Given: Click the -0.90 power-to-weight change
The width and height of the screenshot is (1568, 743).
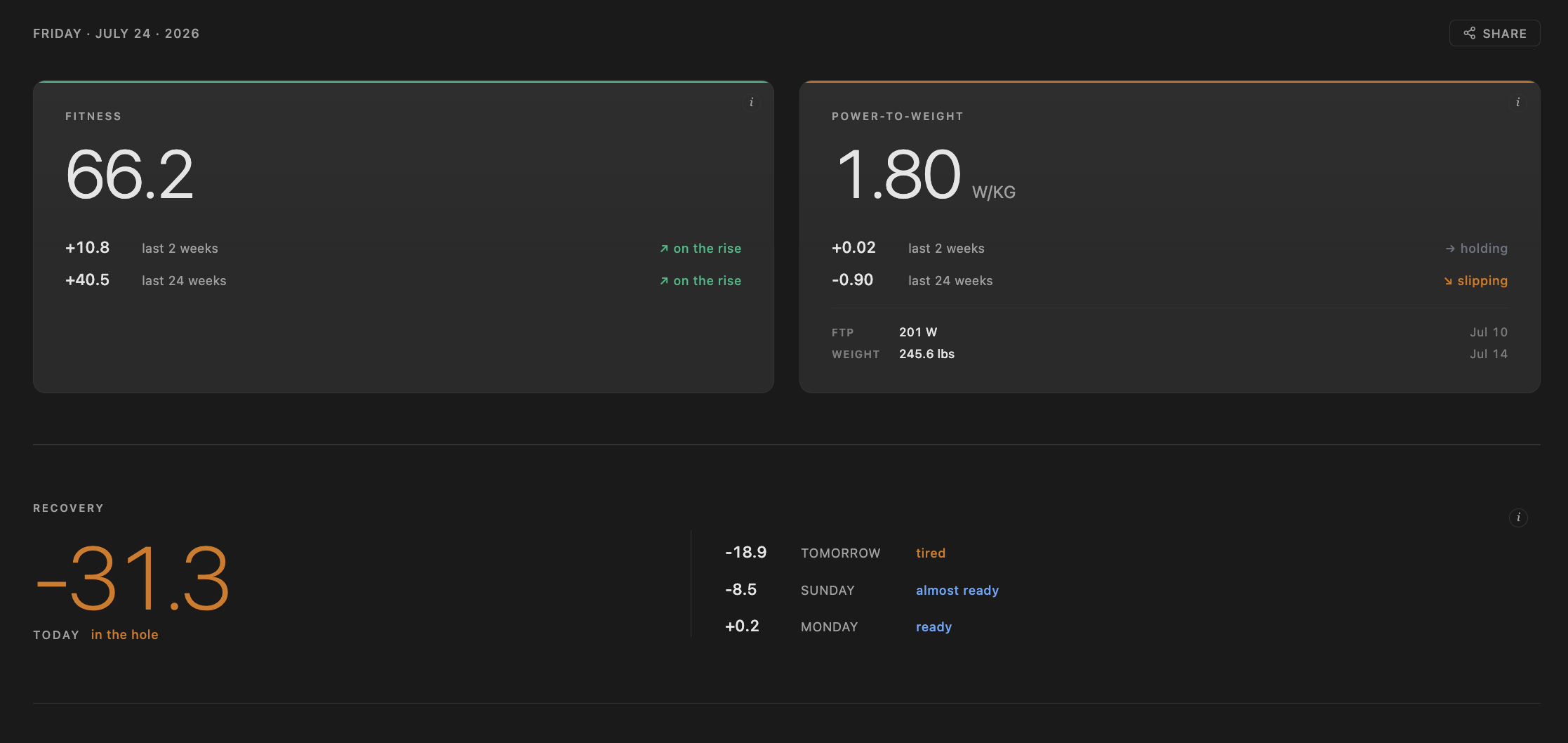Looking at the screenshot, I should click(x=853, y=280).
